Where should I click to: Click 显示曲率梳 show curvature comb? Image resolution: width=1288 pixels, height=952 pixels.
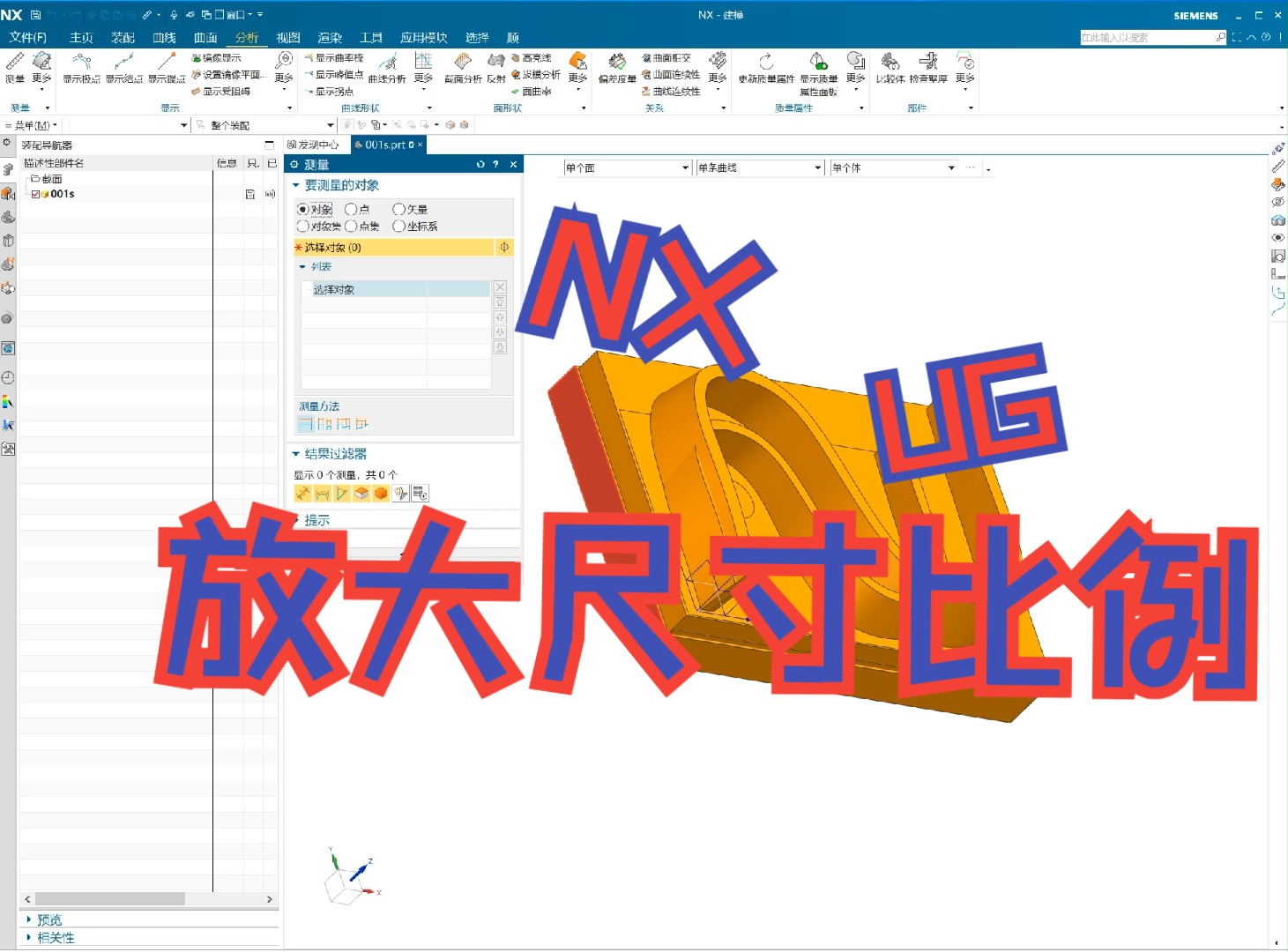pyautogui.click(x=334, y=57)
